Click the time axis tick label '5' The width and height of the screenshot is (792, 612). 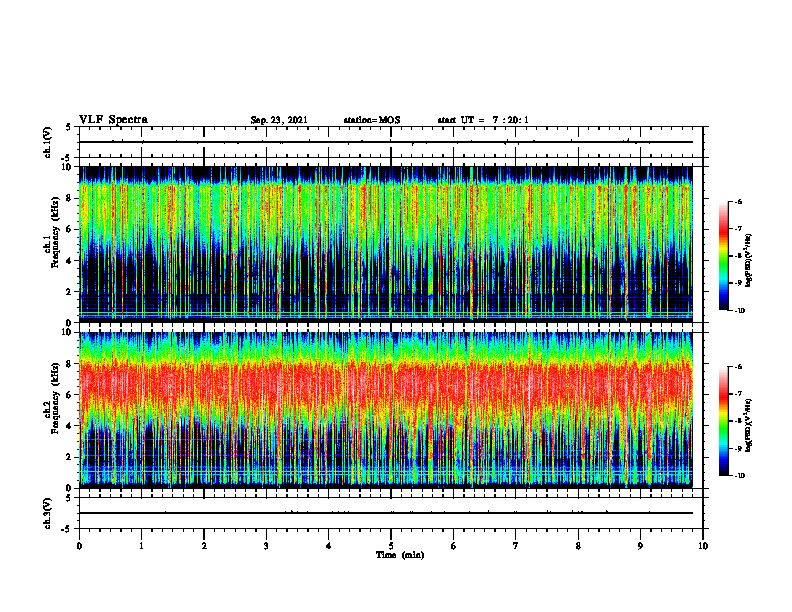coord(391,546)
